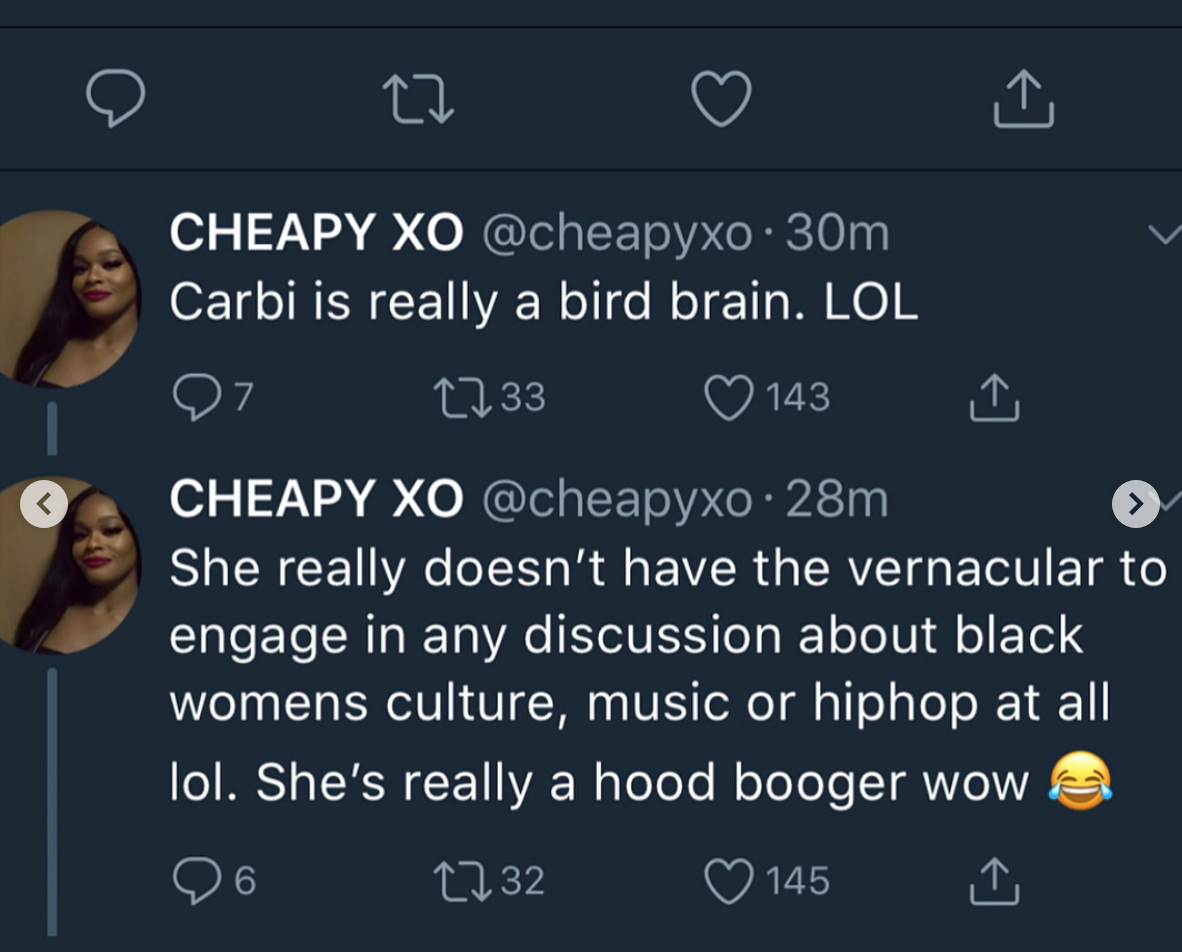Open the profile picture on the 30m tweet
Viewport: 1182px width, 952px height.
coord(65,298)
